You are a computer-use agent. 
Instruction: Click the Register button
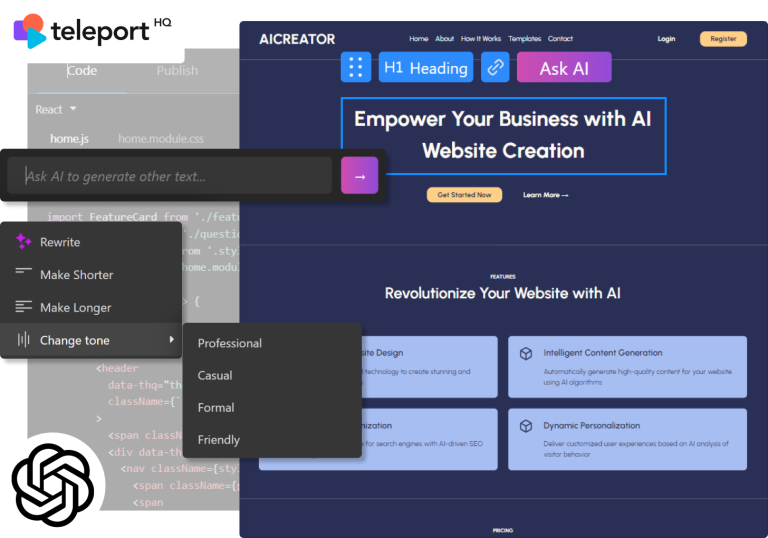[723, 39]
